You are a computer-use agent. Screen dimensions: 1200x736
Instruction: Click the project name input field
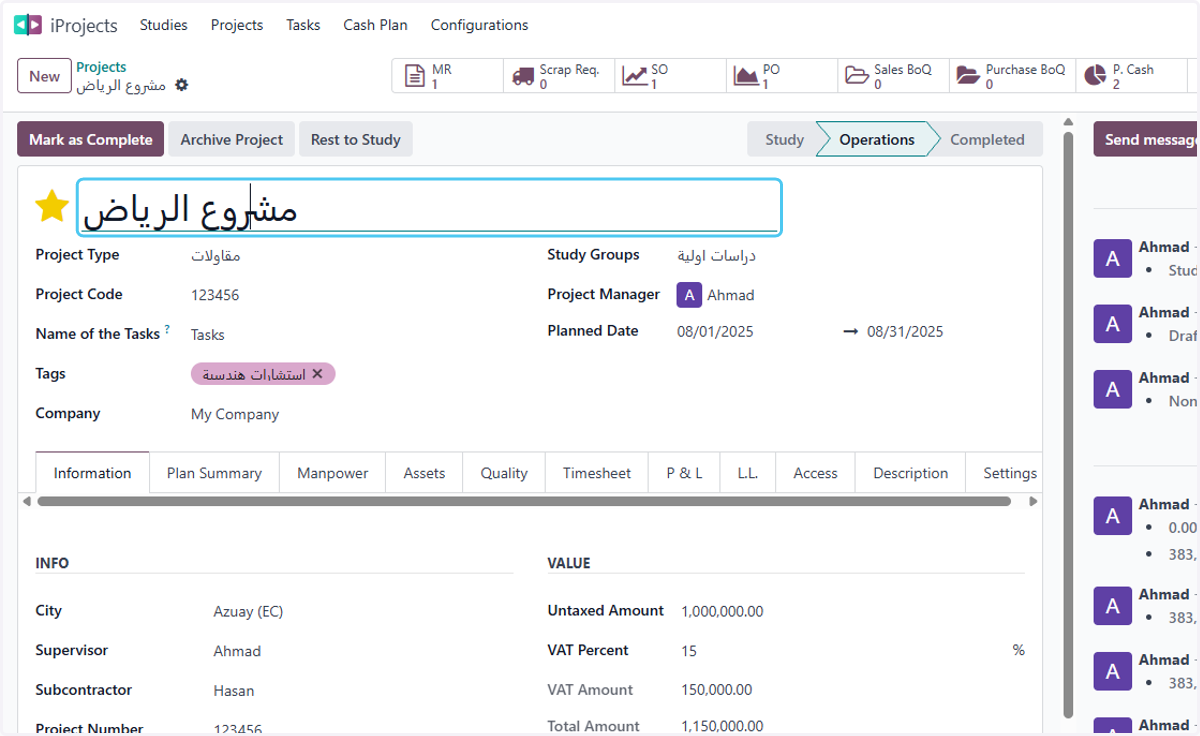pos(429,208)
